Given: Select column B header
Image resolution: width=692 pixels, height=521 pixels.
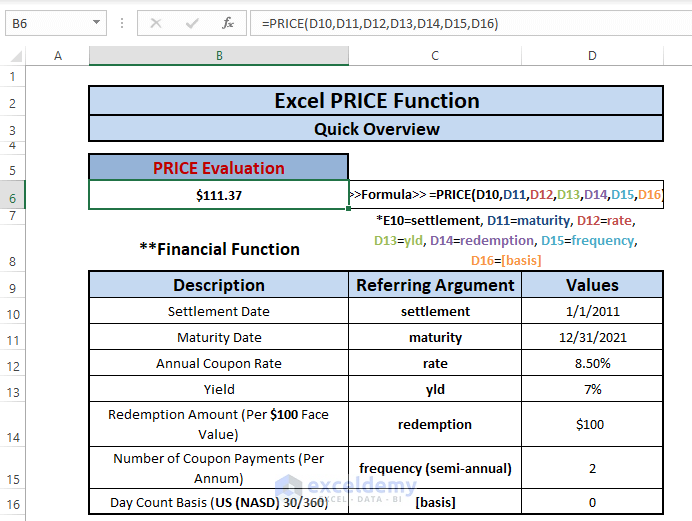Looking at the screenshot, I should 219,56.
